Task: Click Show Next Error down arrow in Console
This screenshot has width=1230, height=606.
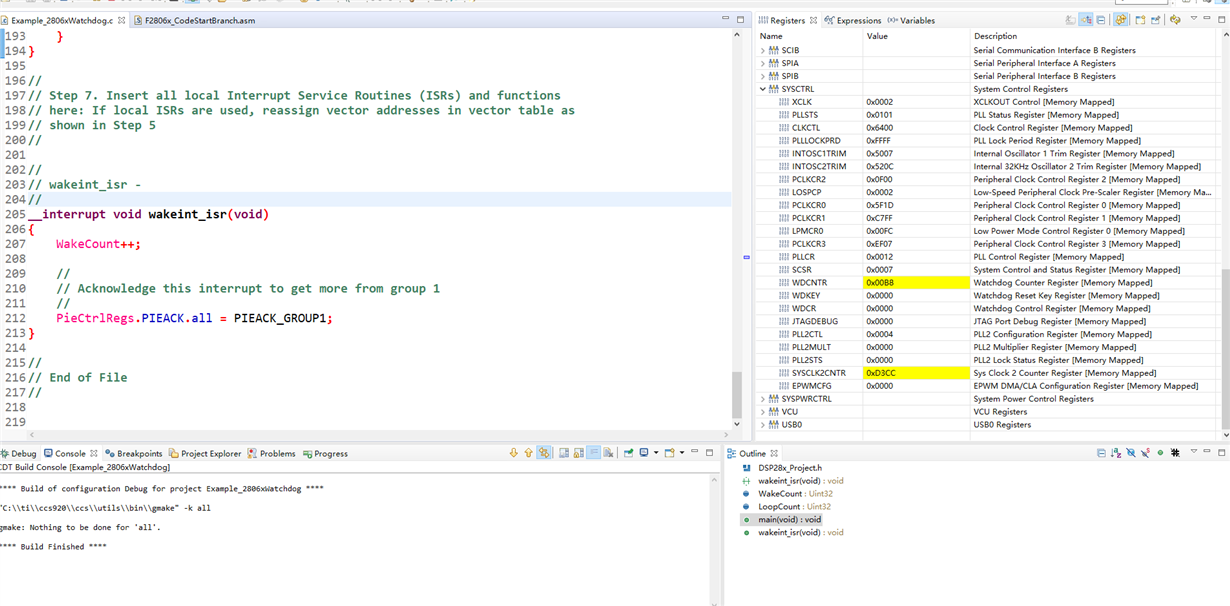Action: point(513,453)
